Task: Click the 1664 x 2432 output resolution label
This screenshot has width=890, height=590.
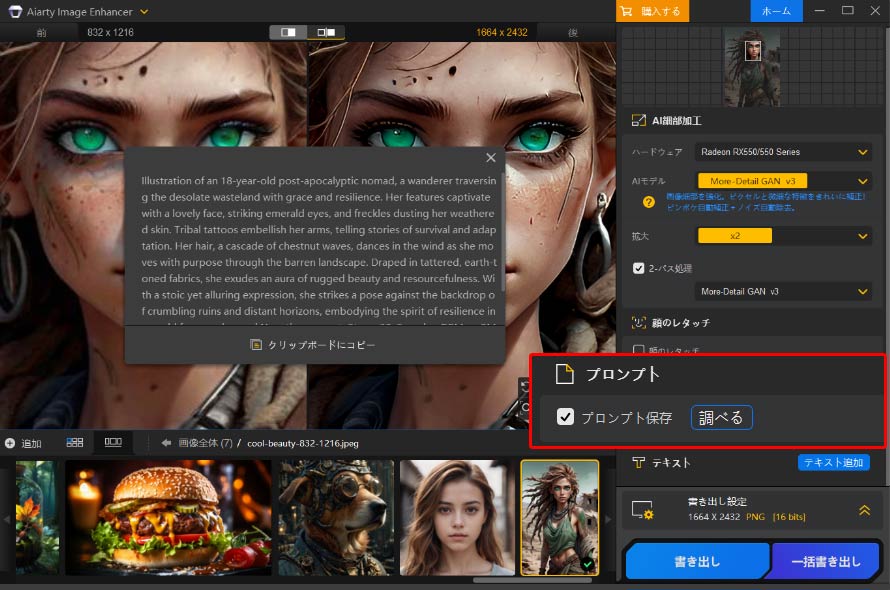Action: 502,32
